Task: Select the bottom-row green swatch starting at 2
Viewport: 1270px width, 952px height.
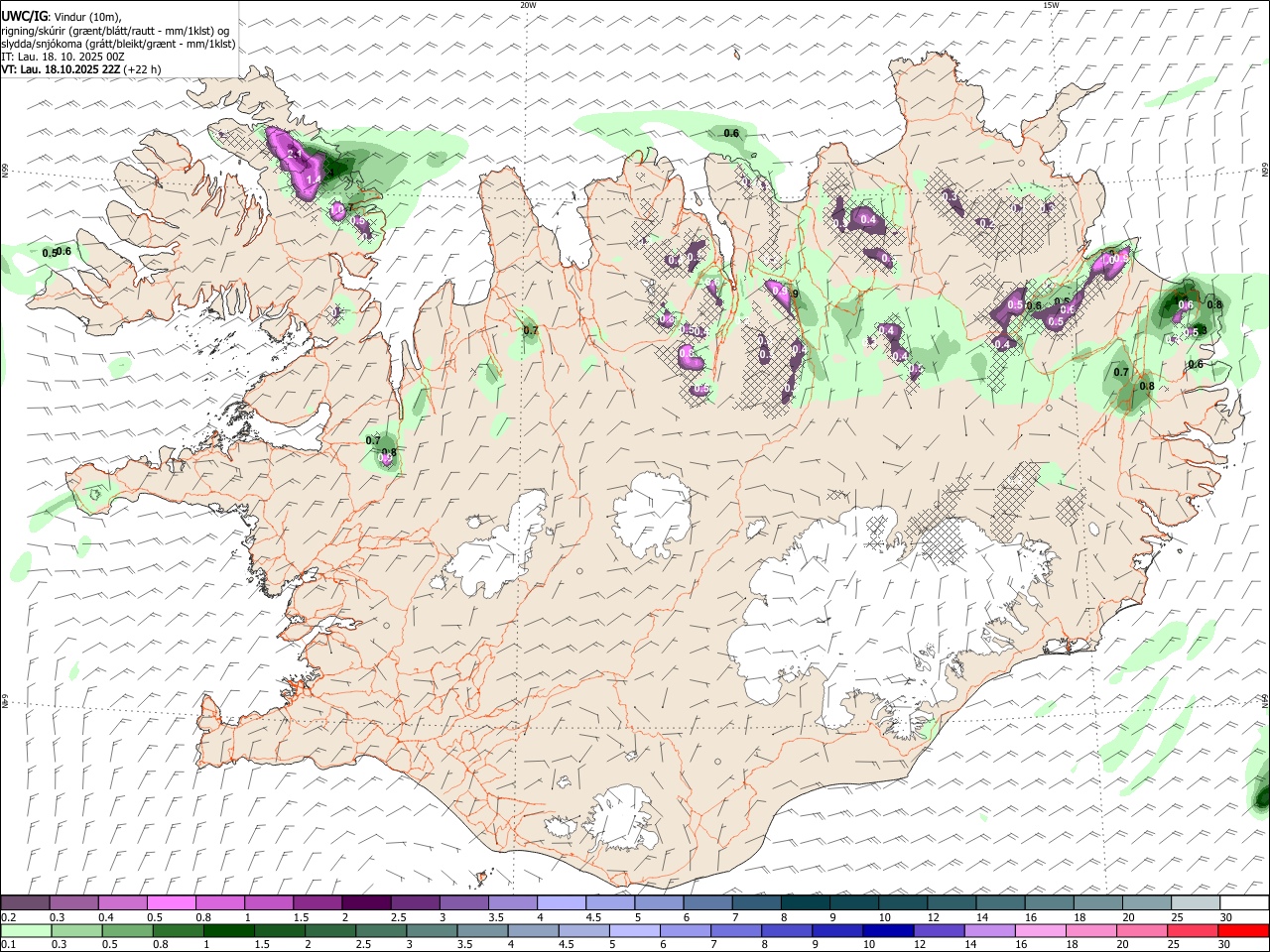Action: pos(330,931)
